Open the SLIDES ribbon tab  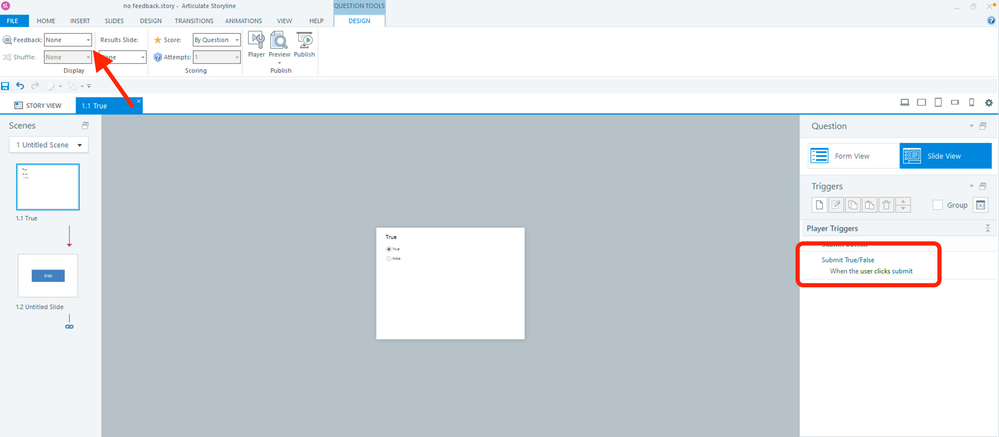pos(114,20)
